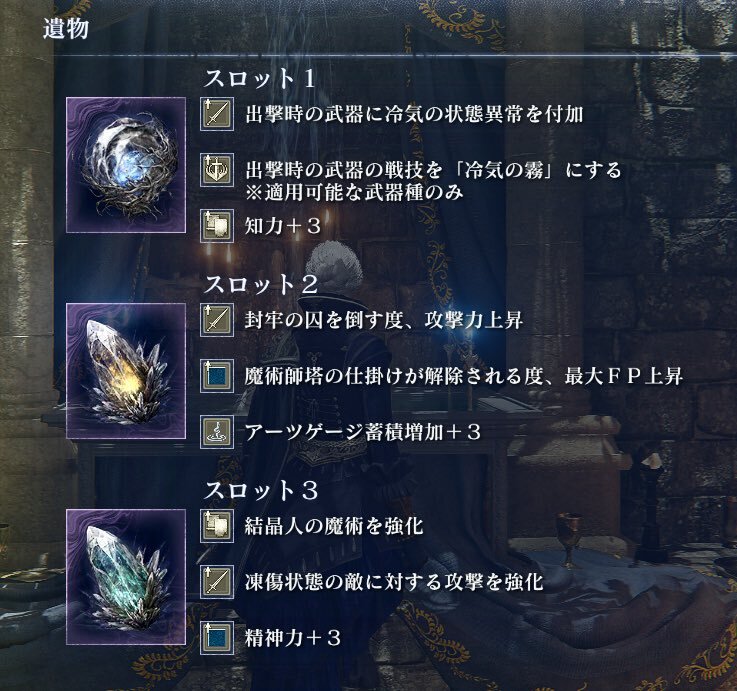Select effect text 凍傷状態の敵に対する攻撃を強化

(x=394, y=582)
